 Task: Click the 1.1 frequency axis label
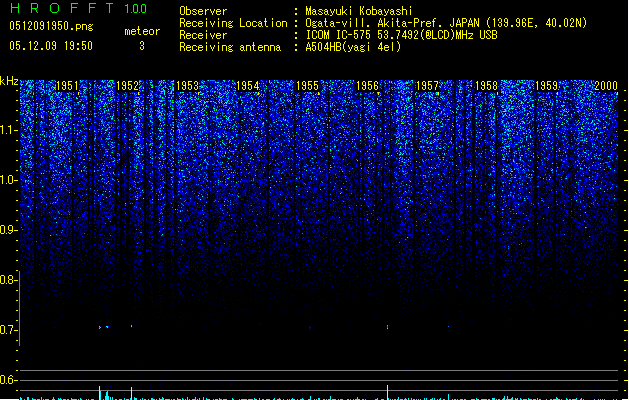pos(9,130)
